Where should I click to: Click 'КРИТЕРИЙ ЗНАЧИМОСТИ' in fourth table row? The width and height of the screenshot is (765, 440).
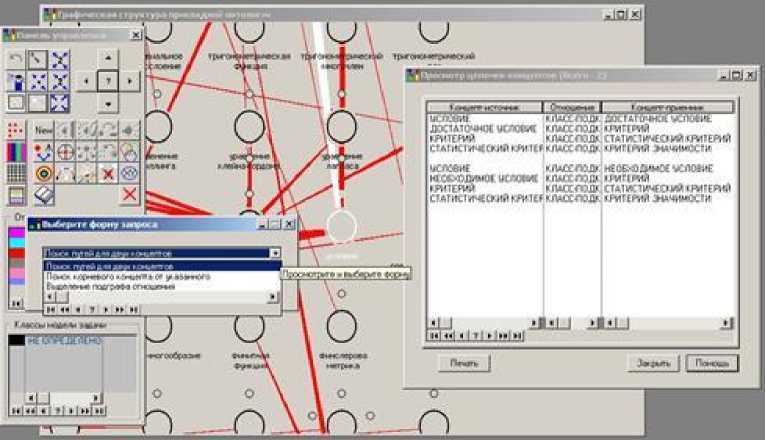(x=658, y=148)
